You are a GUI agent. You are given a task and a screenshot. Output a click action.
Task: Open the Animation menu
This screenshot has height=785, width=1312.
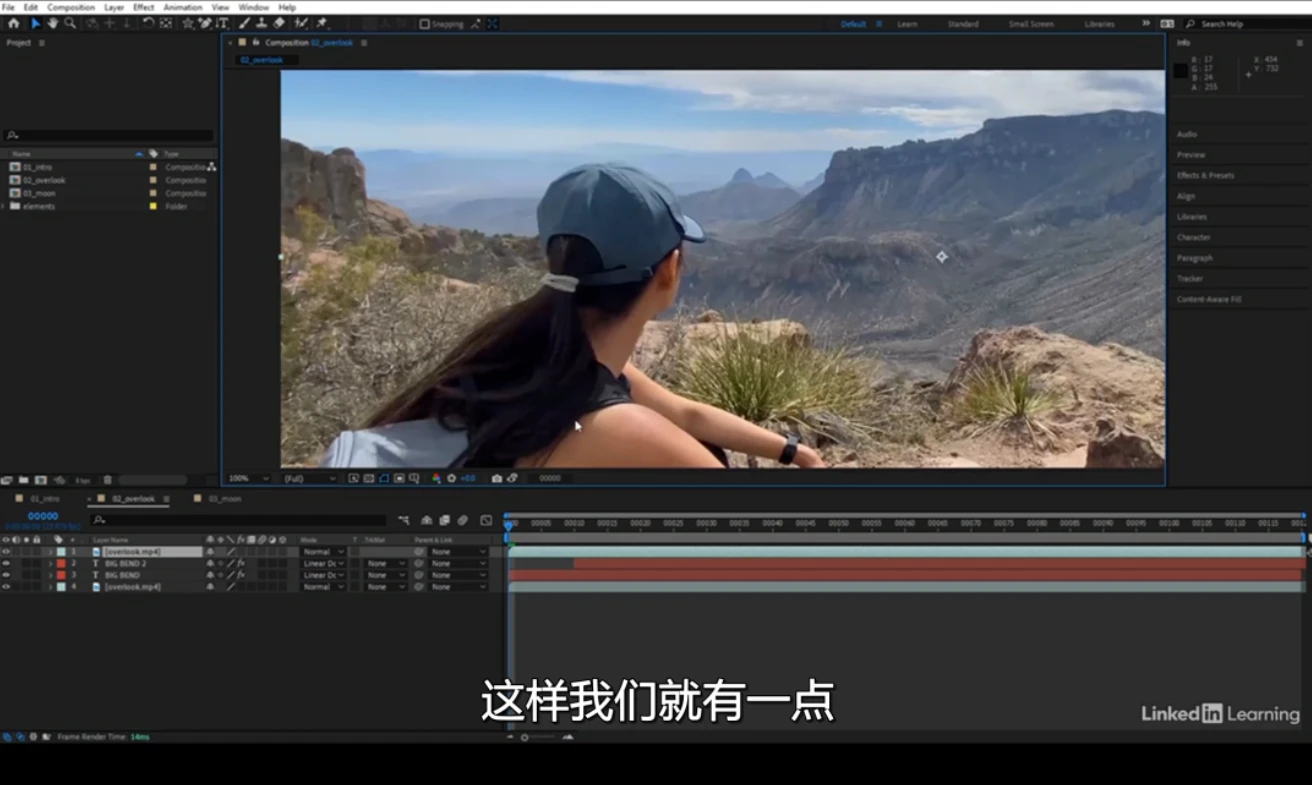(182, 7)
